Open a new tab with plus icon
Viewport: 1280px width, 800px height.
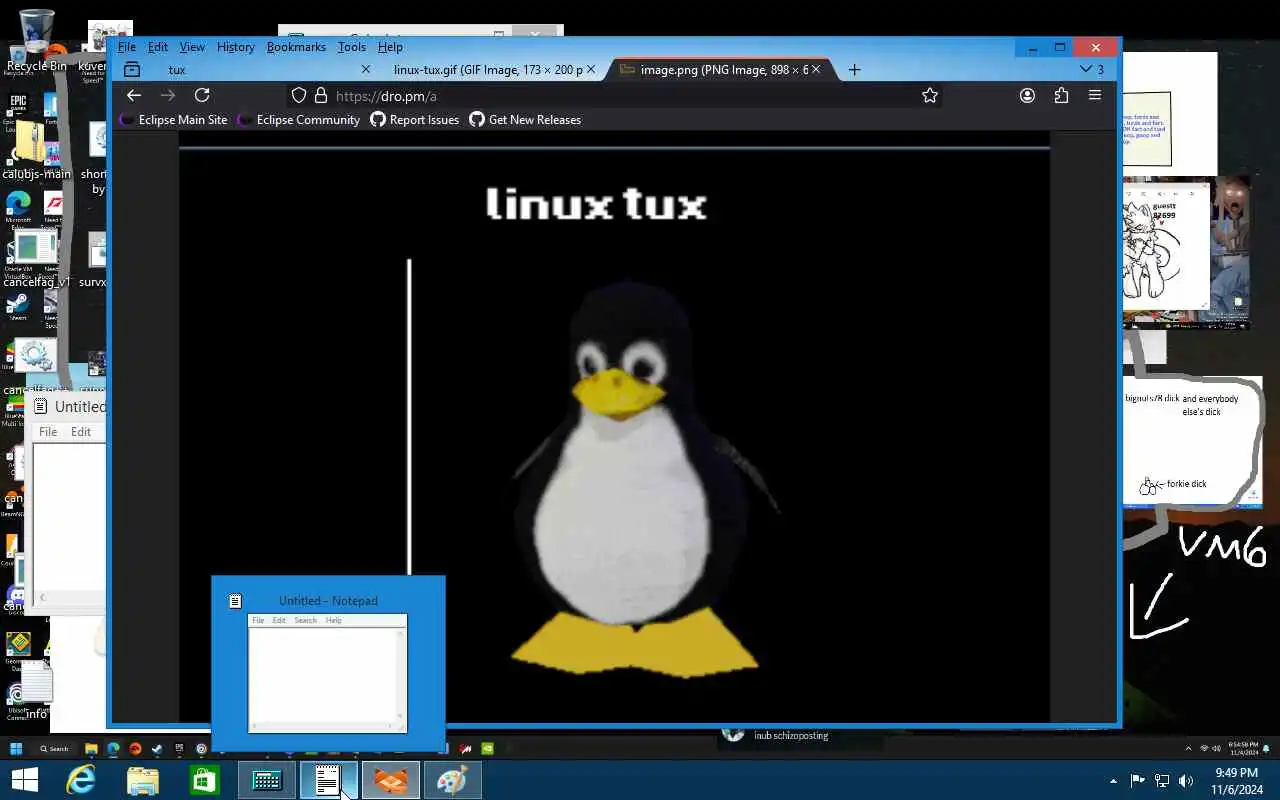(854, 69)
